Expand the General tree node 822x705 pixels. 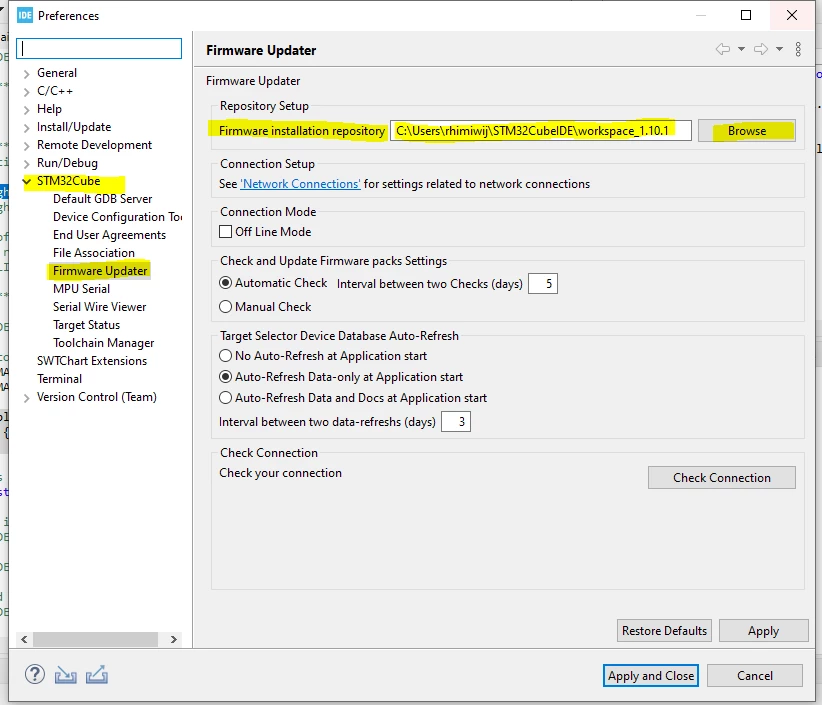click(x=27, y=74)
